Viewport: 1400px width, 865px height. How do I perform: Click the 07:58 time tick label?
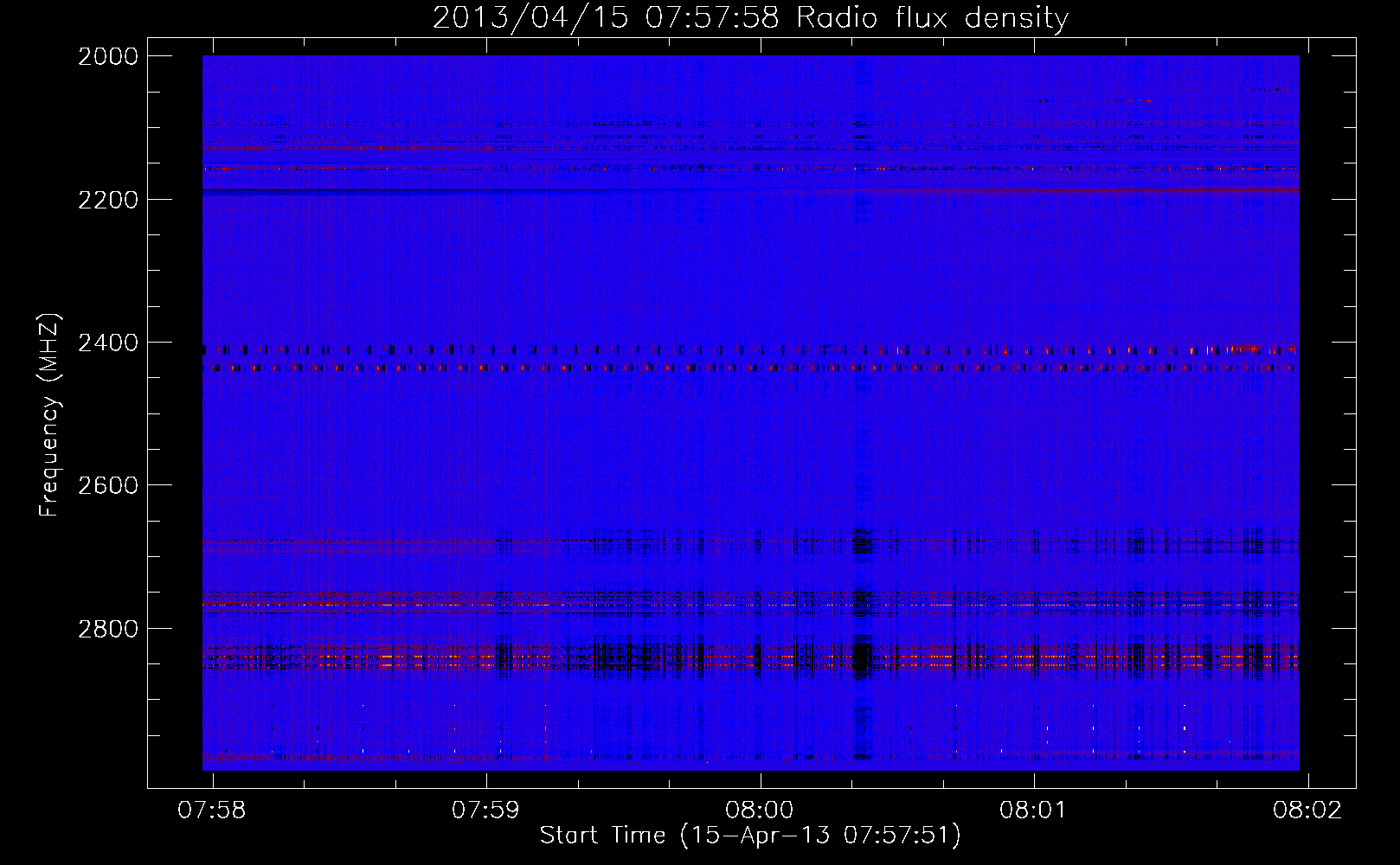[x=212, y=810]
